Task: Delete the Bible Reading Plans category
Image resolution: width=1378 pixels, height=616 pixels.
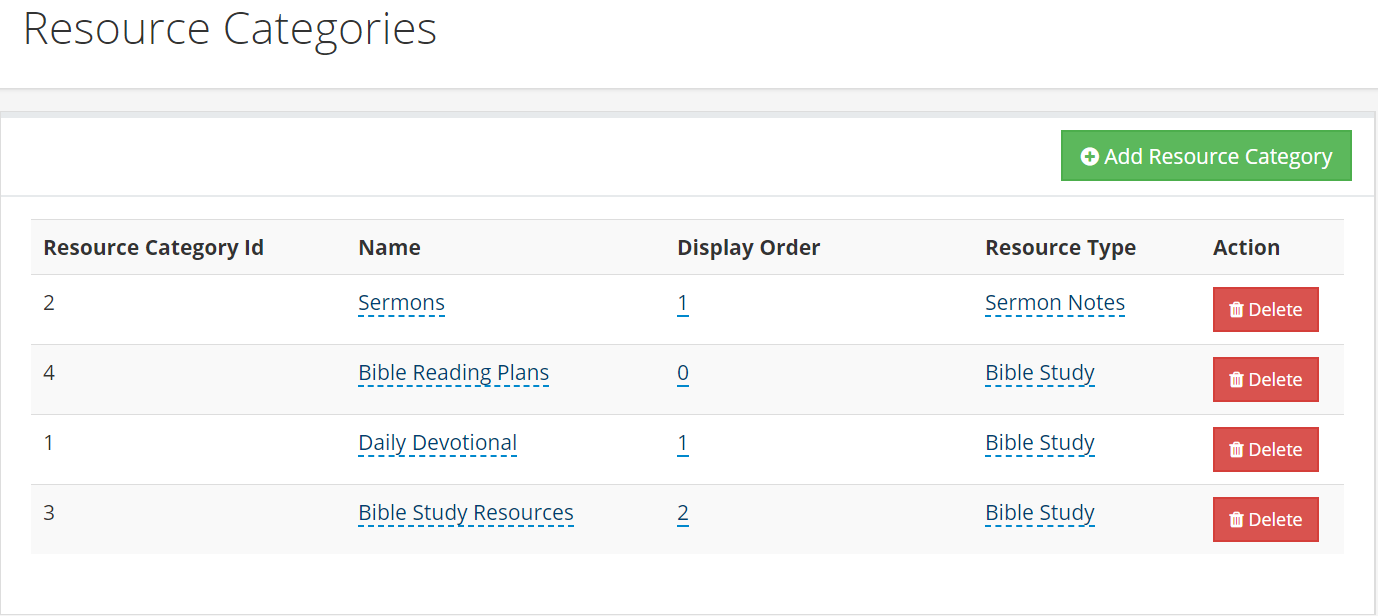Action: click(x=1266, y=379)
